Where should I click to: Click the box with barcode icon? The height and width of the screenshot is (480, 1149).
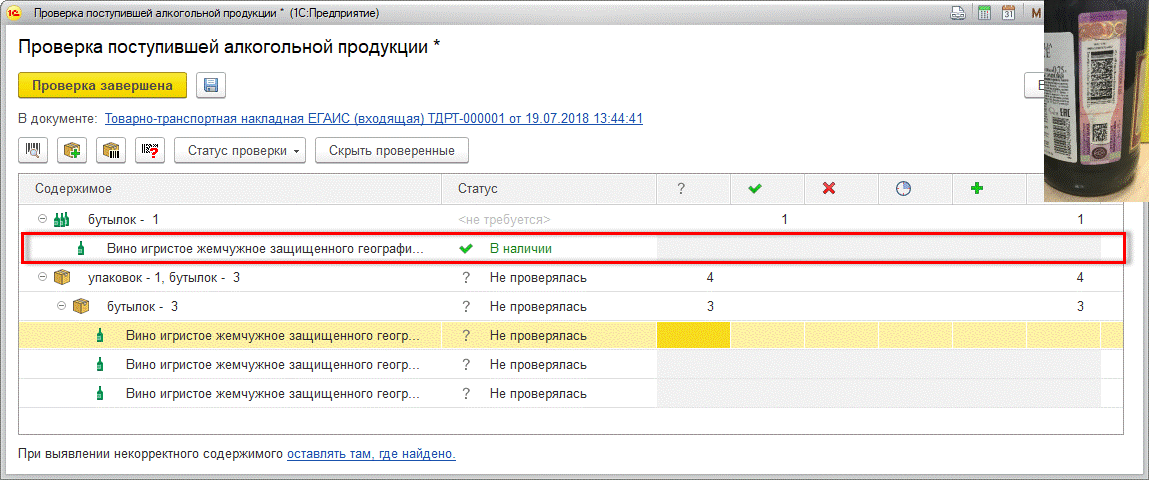coord(111,151)
